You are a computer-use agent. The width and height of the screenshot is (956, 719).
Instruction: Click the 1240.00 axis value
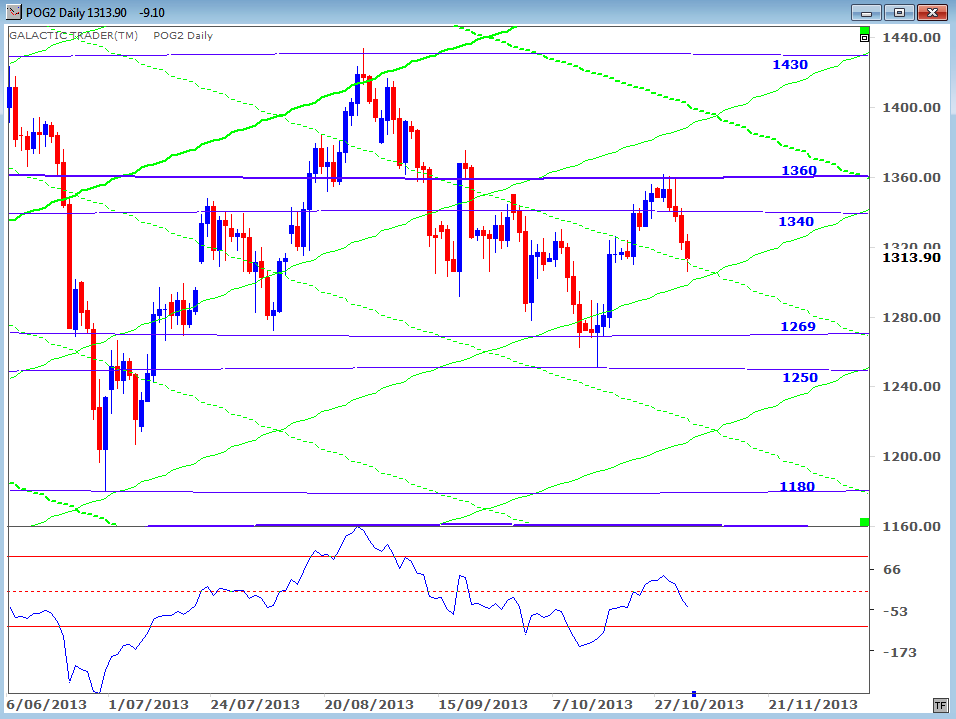pyautogui.click(x=911, y=387)
